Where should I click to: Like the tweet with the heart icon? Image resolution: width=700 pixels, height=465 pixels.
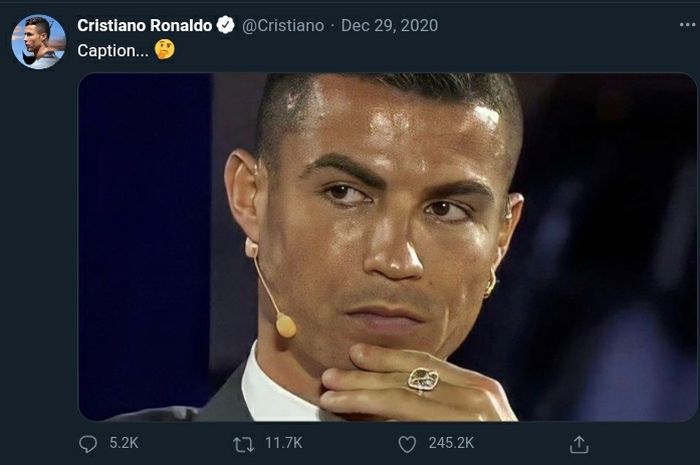click(x=407, y=443)
